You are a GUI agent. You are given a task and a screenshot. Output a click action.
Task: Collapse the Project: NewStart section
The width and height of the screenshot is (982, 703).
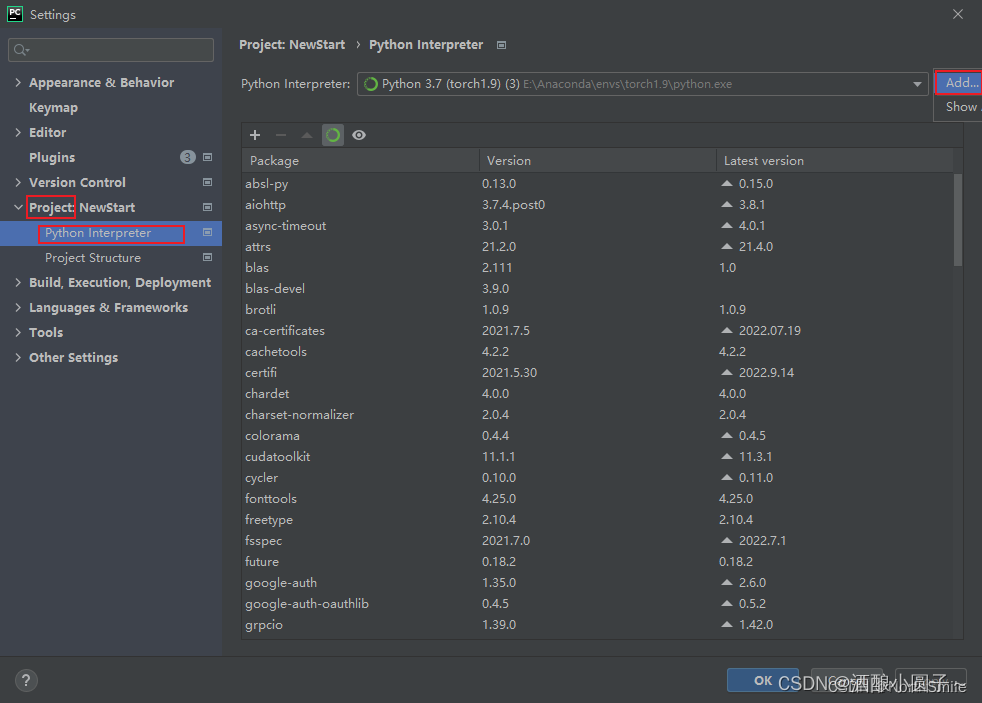click(x=18, y=208)
